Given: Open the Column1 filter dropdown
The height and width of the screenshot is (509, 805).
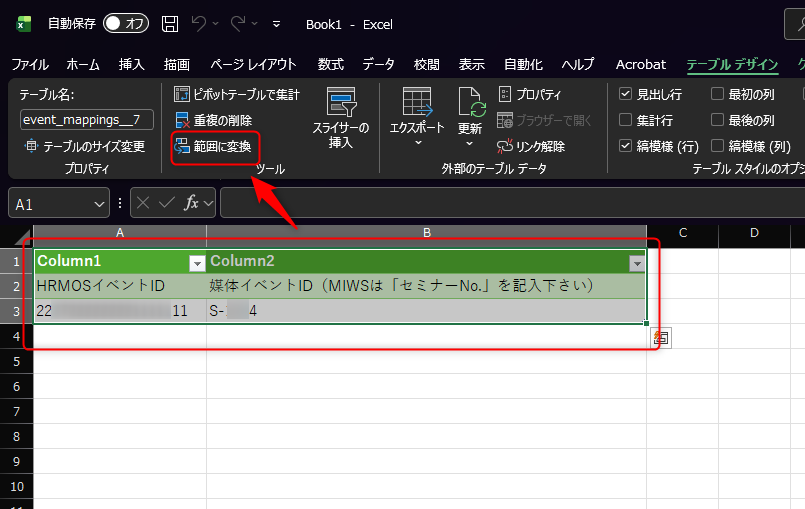Looking at the screenshot, I should tap(196, 262).
